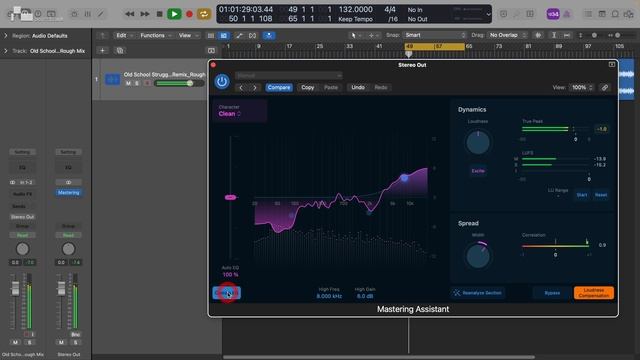Image resolution: width=640 pixels, height=360 pixels.
Task: Toggle the metronome click icon
Action: (567, 14)
